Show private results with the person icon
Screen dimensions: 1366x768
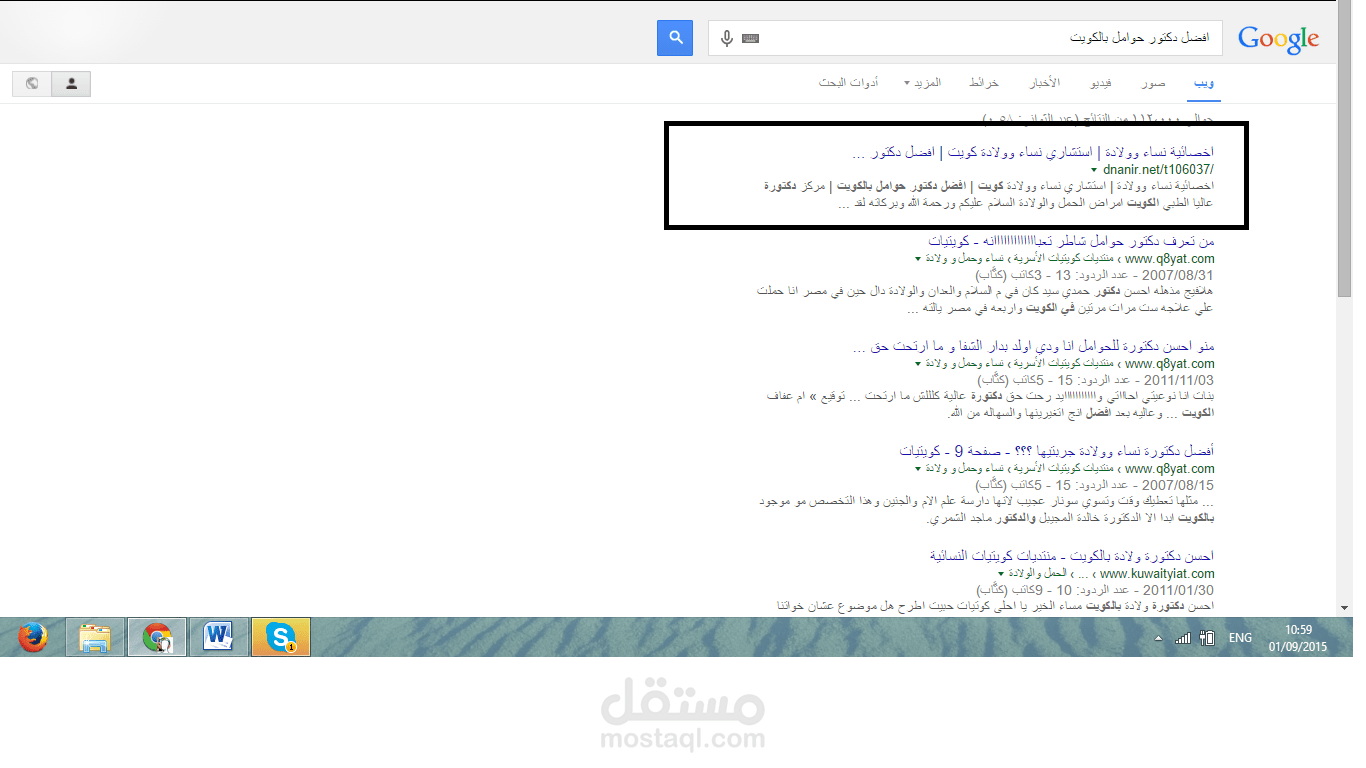pyautogui.click(x=71, y=84)
